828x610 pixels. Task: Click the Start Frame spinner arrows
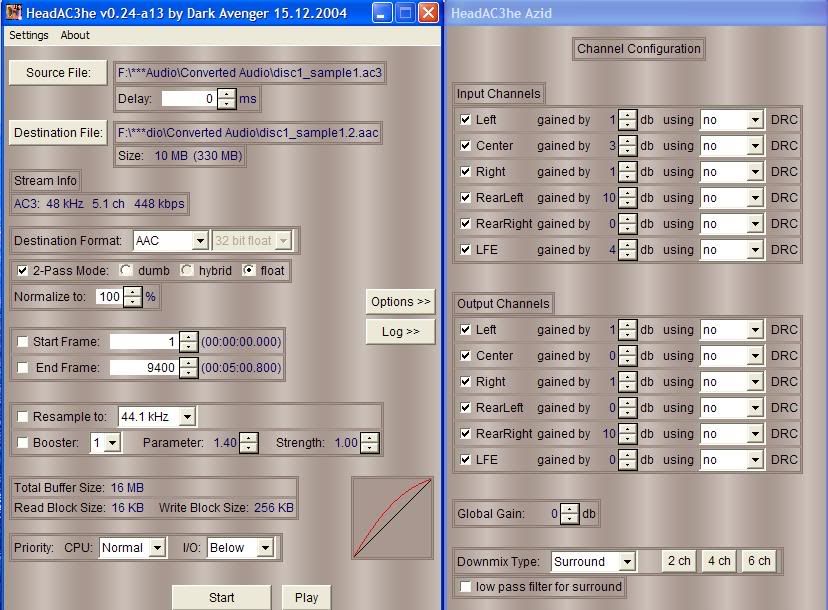(x=189, y=342)
